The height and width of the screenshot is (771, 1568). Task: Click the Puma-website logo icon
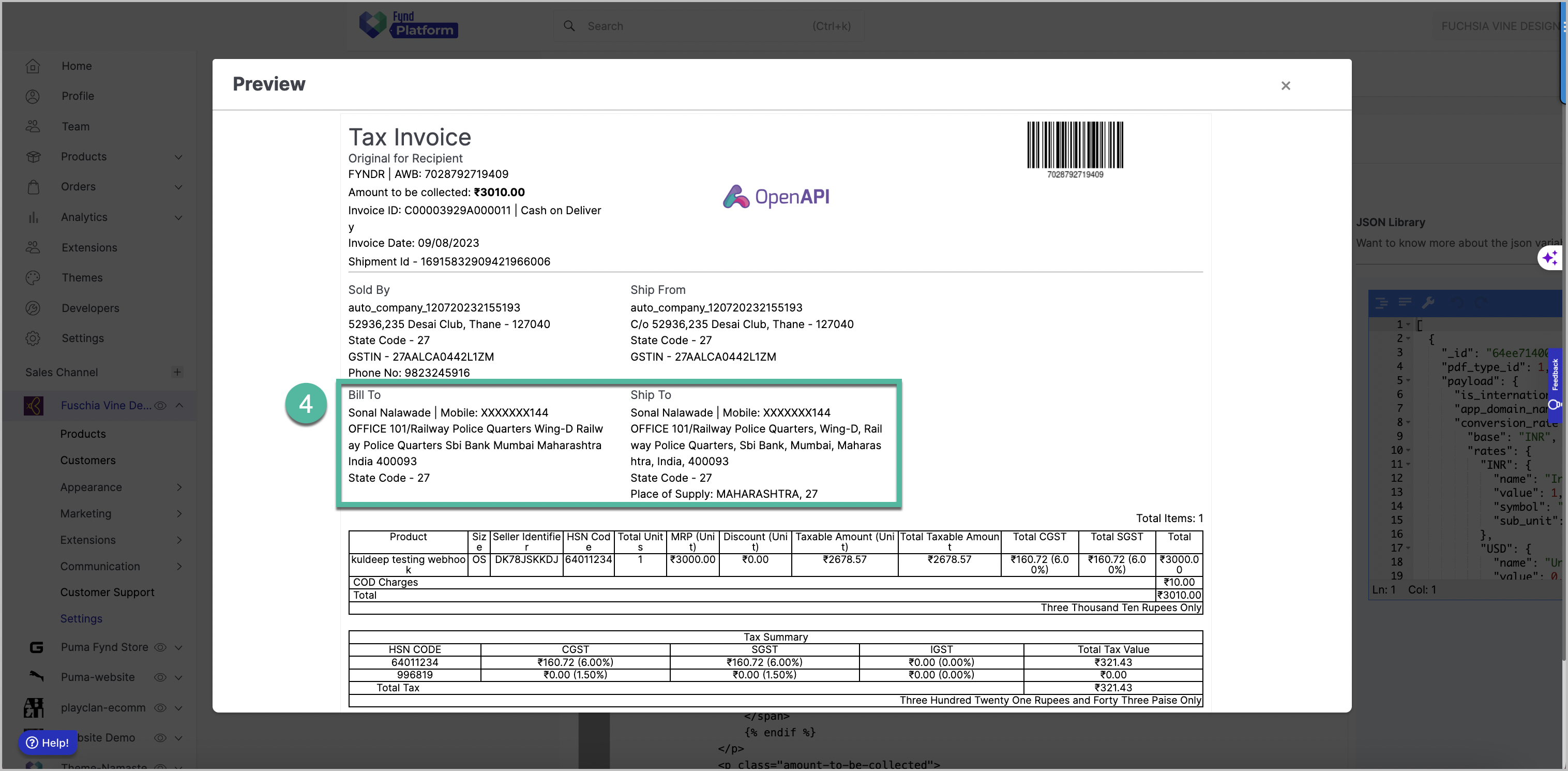click(x=37, y=677)
